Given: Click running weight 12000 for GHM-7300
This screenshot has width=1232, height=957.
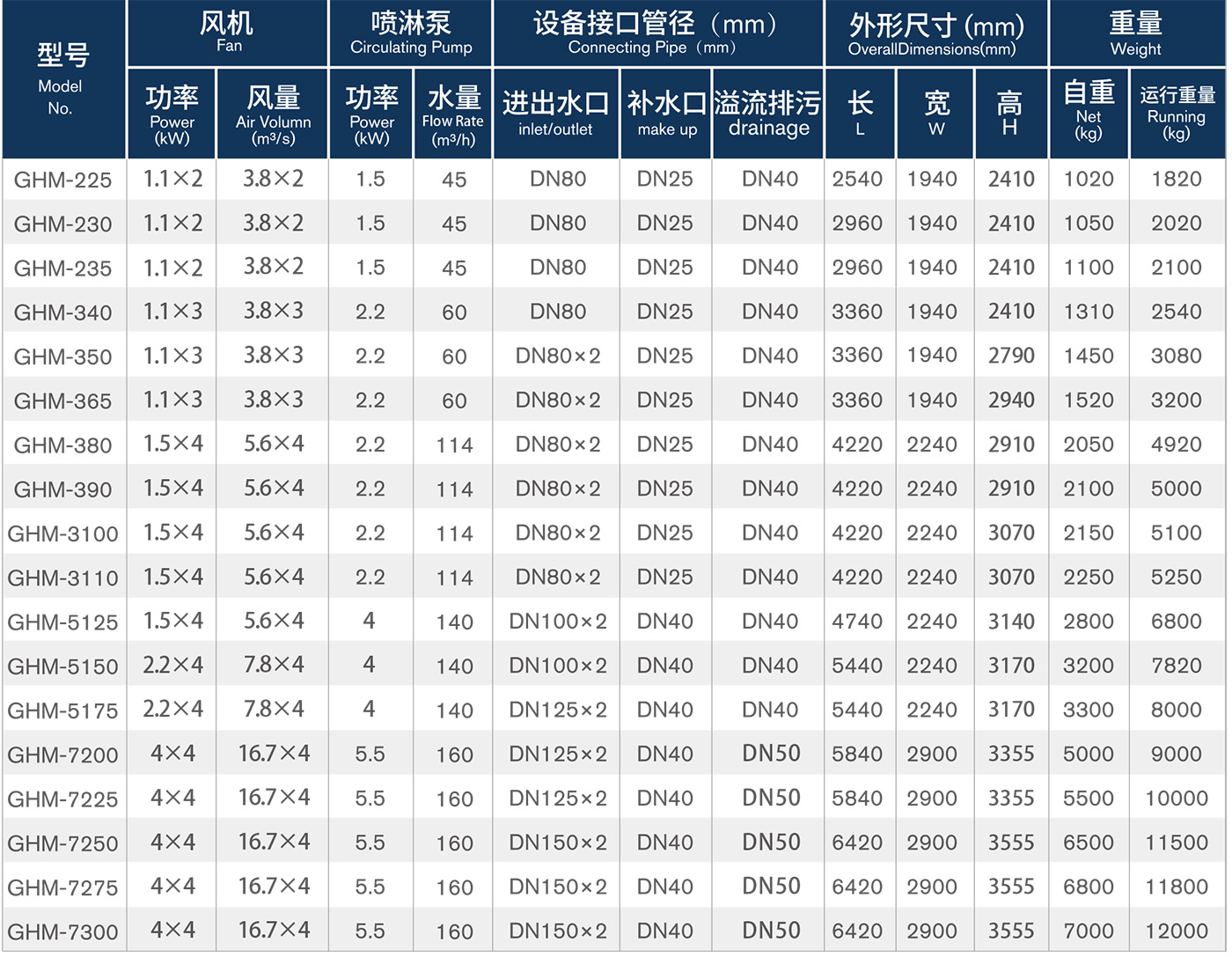Looking at the screenshot, I should (1177, 931).
